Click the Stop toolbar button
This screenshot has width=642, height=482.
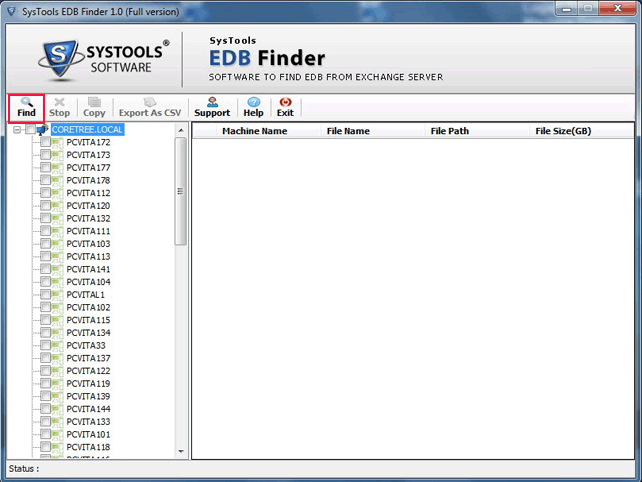point(59,108)
